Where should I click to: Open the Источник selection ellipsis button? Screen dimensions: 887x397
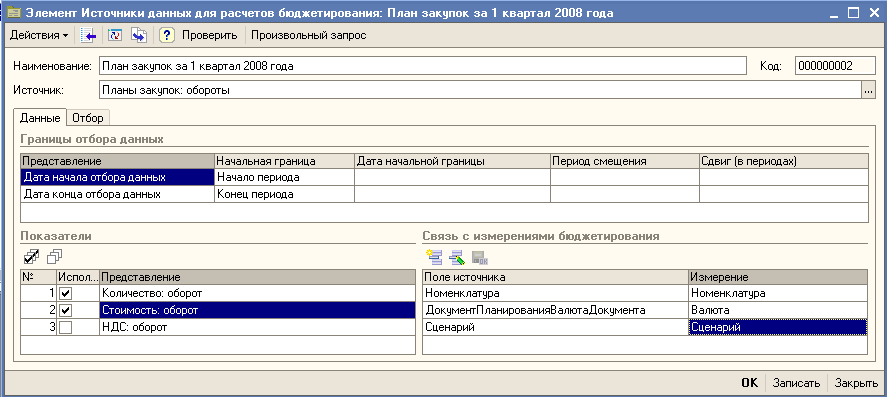click(x=868, y=90)
